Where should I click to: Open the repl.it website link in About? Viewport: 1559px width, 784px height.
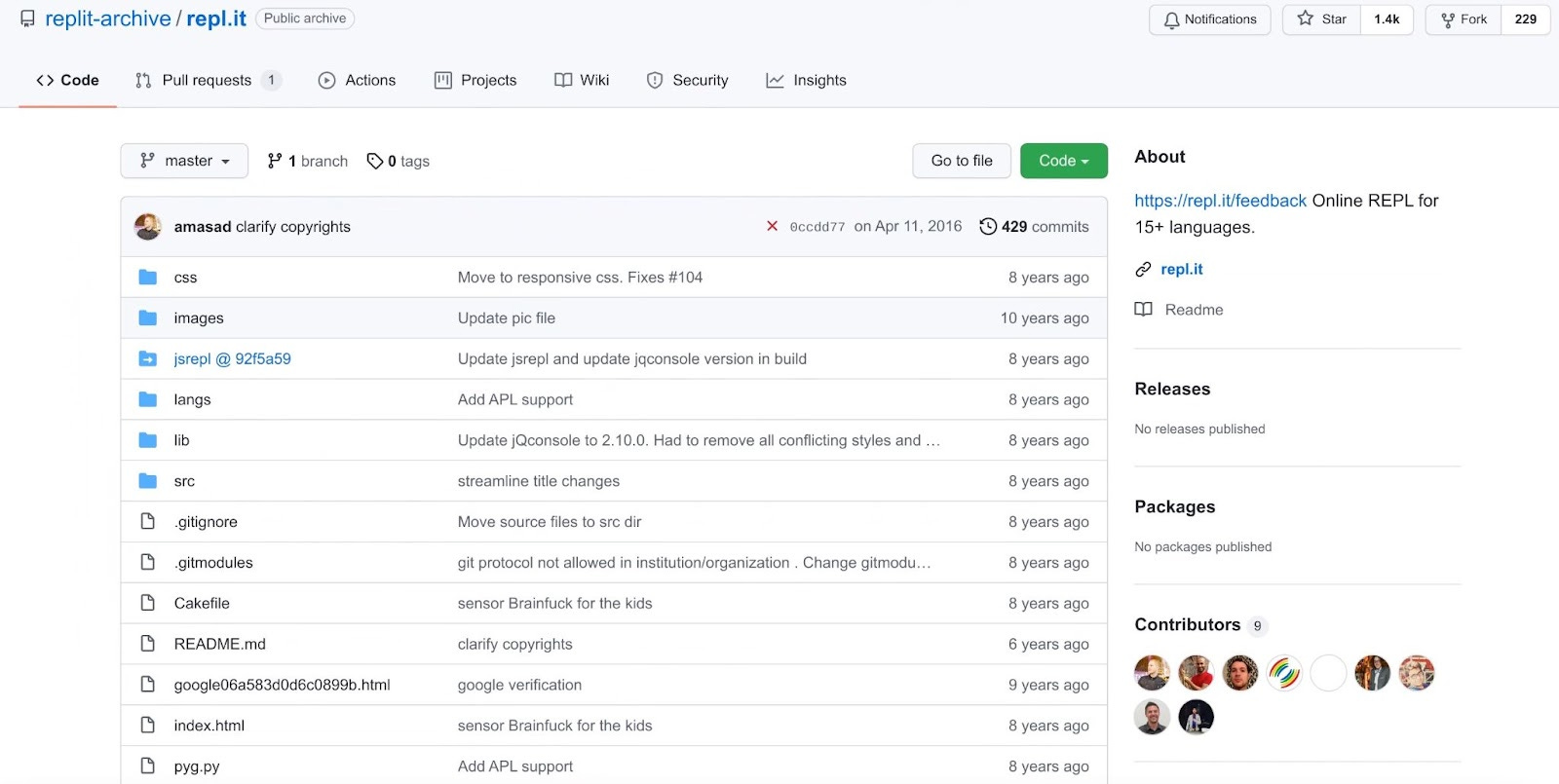pyautogui.click(x=1182, y=269)
